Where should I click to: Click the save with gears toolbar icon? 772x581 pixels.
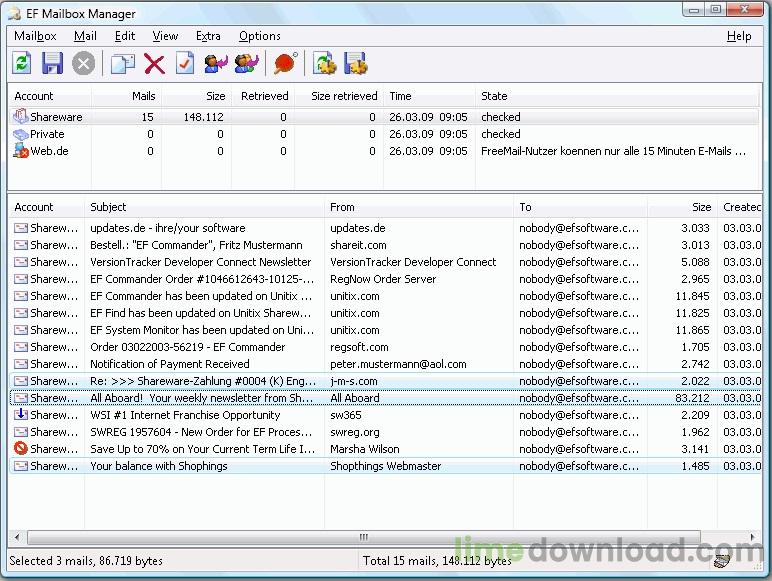[x=356, y=64]
